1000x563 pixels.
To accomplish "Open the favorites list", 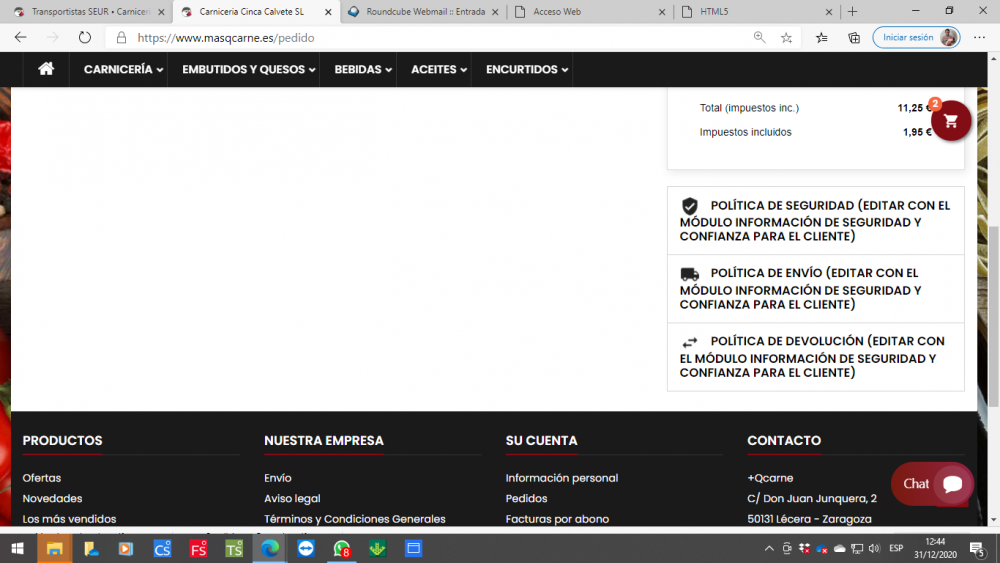I will pos(821,38).
